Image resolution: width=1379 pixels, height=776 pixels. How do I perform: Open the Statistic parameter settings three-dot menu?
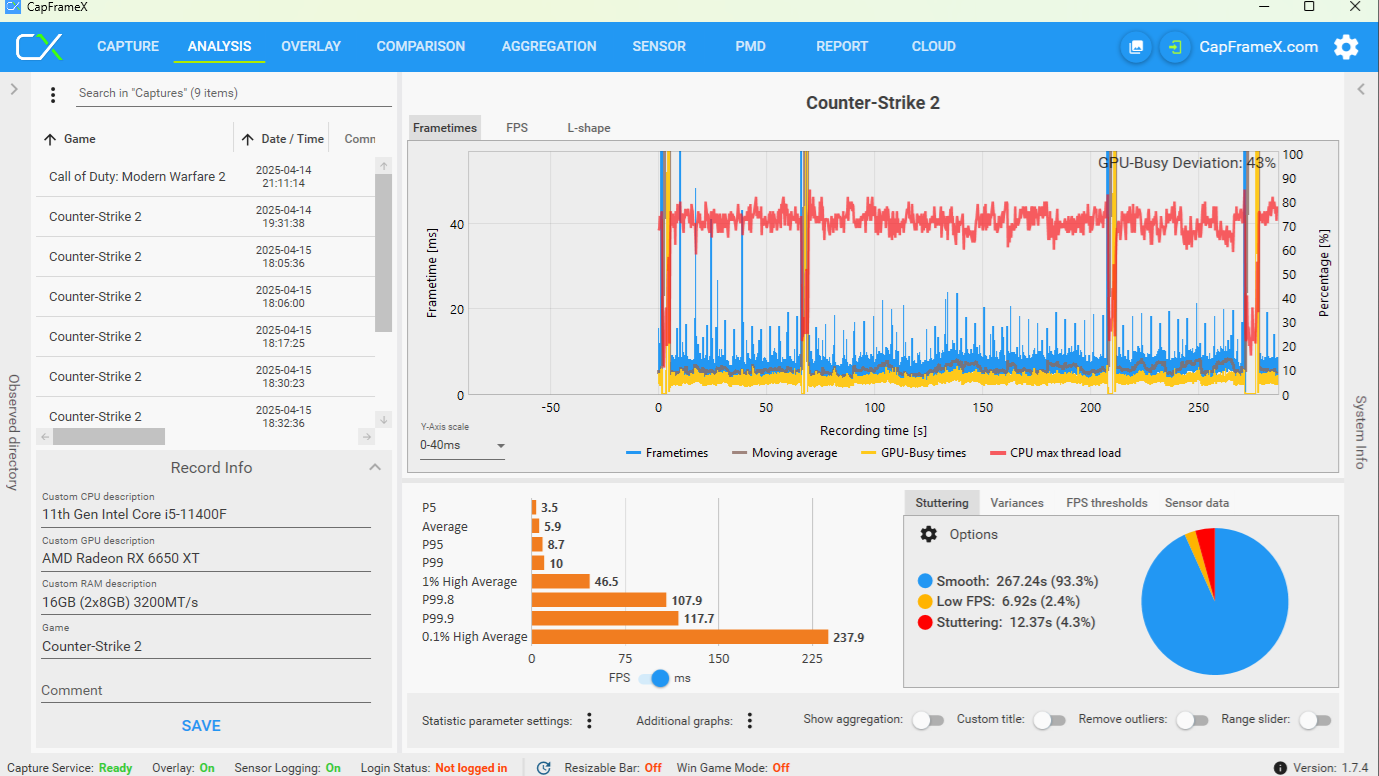[589, 720]
